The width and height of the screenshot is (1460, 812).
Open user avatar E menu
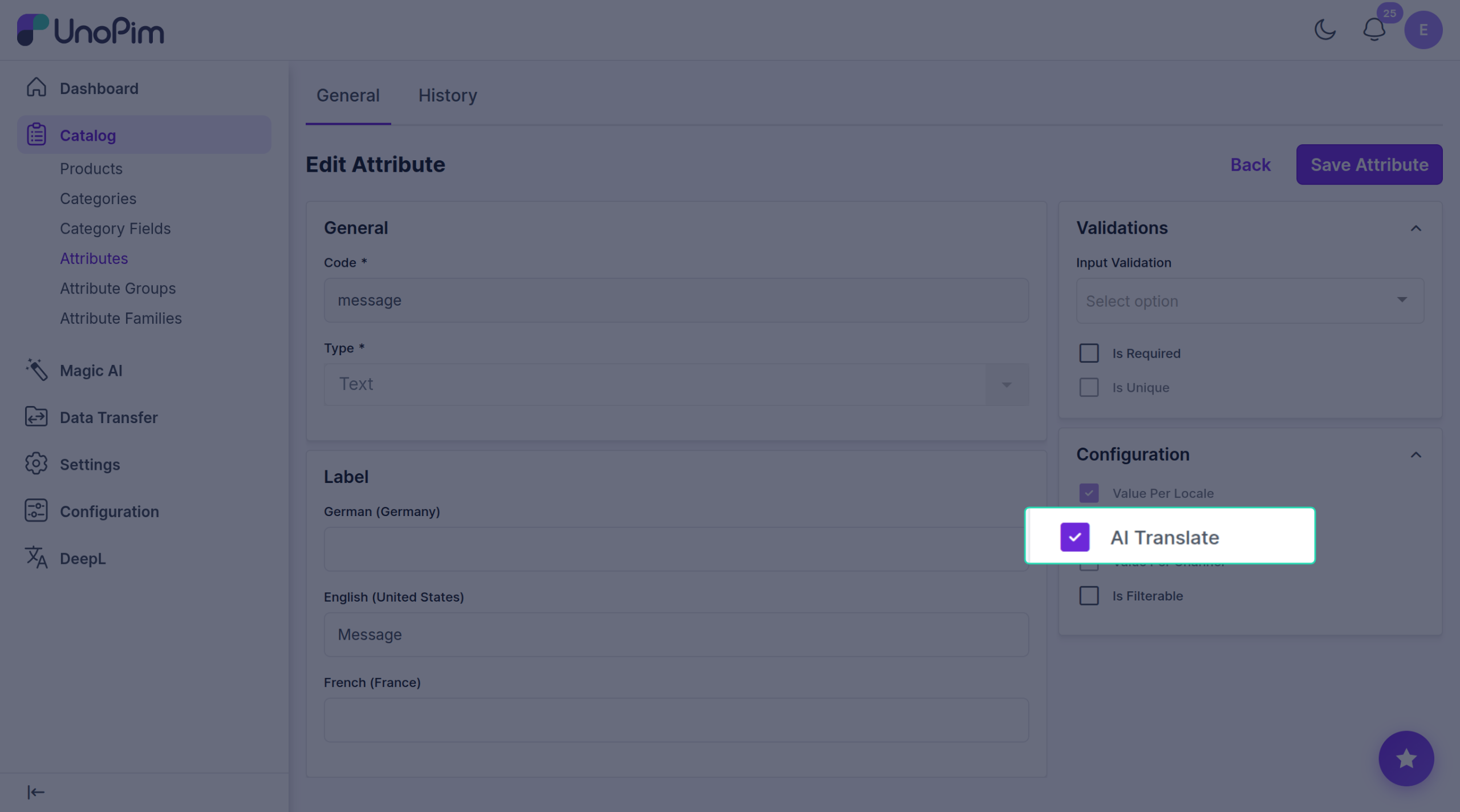pyautogui.click(x=1423, y=30)
